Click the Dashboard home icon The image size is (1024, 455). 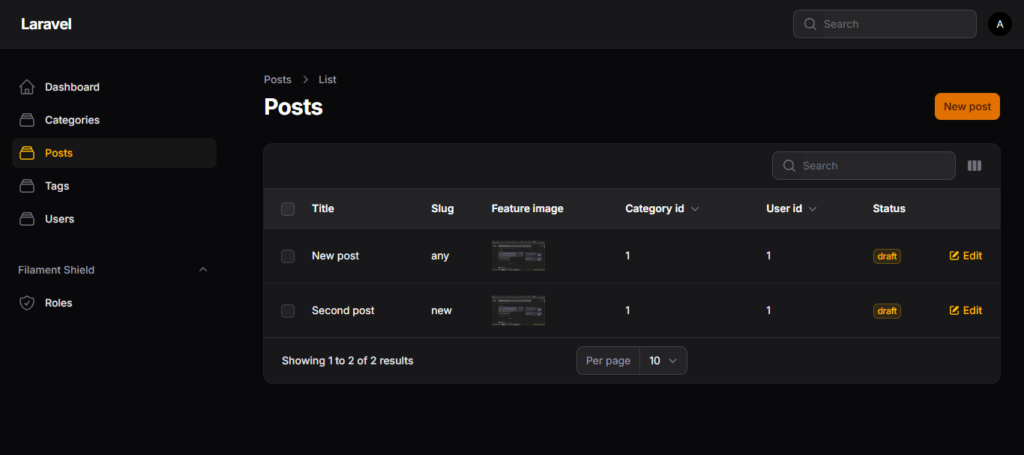27,87
